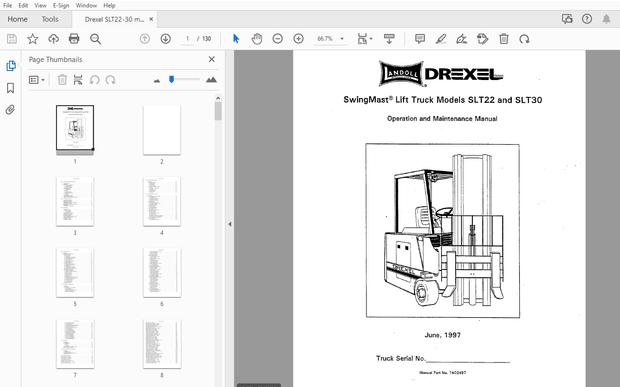This screenshot has height=387, width=620.
Task: Select page 7 thumbnail
Action: (75, 344)
